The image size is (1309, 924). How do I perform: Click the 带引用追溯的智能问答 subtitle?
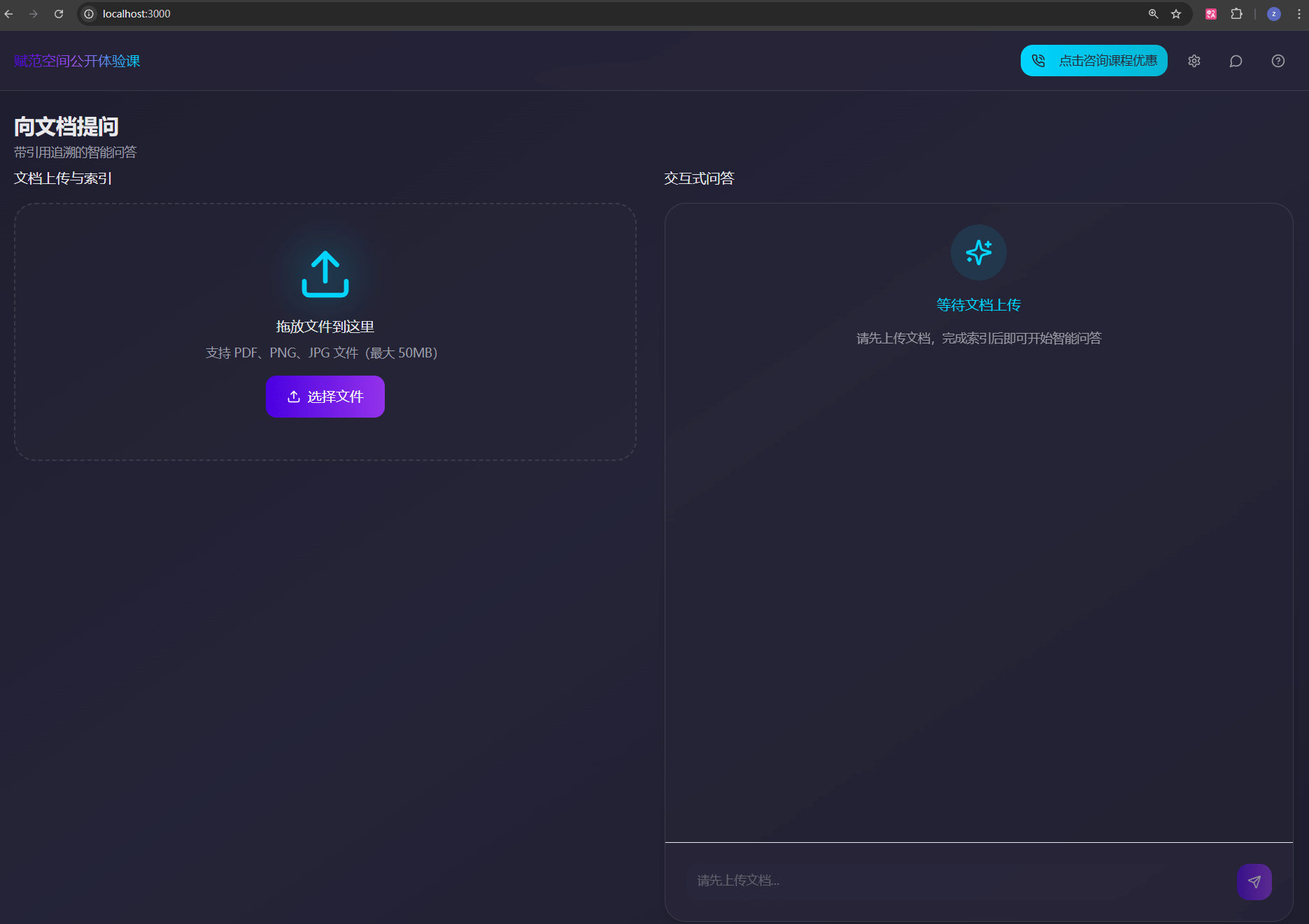(76, 152)
